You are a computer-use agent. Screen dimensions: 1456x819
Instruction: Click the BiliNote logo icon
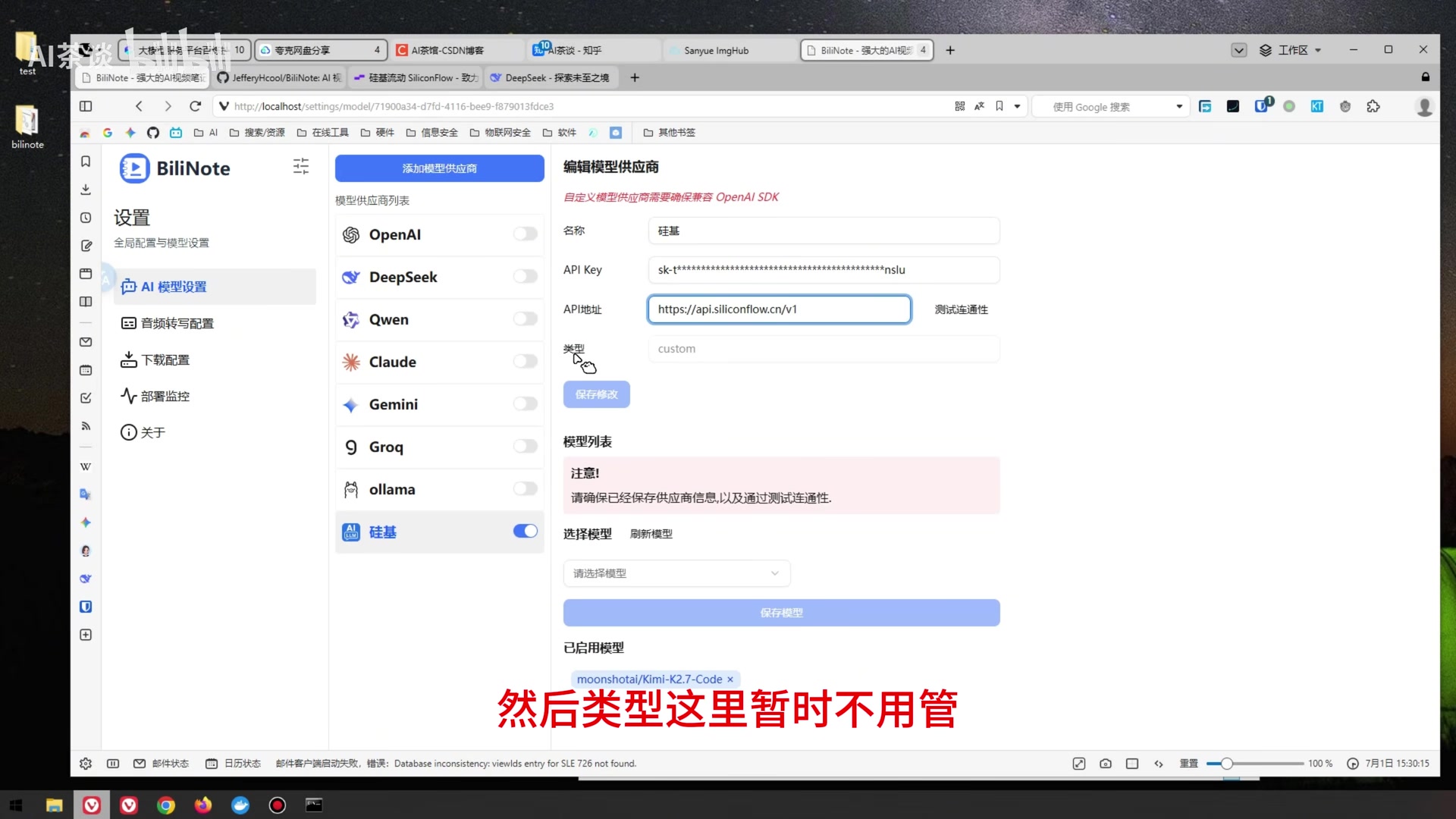click(x=134, y=168)
